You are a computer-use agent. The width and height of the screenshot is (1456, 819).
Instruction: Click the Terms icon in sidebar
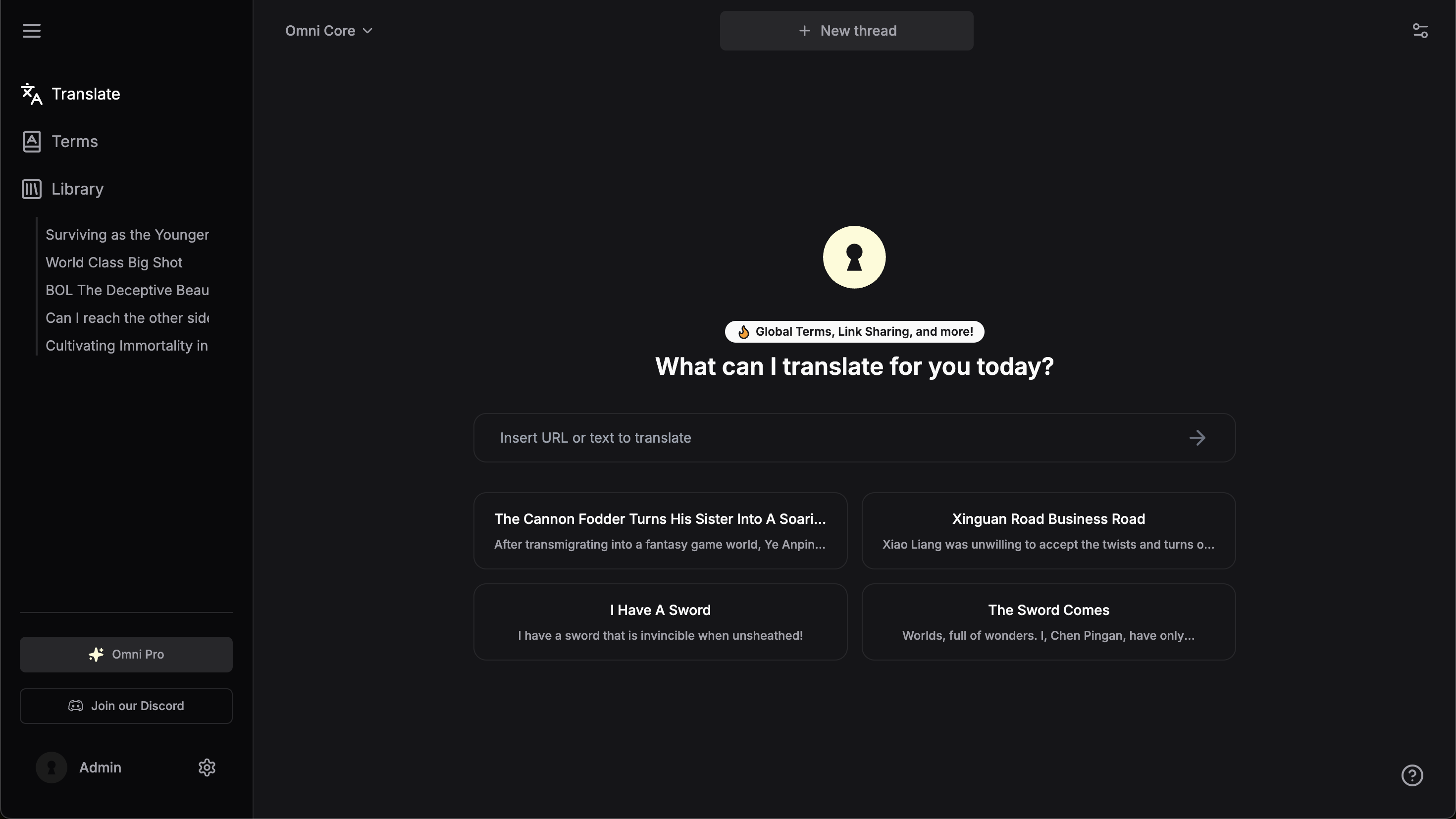[x=31, y=141]
